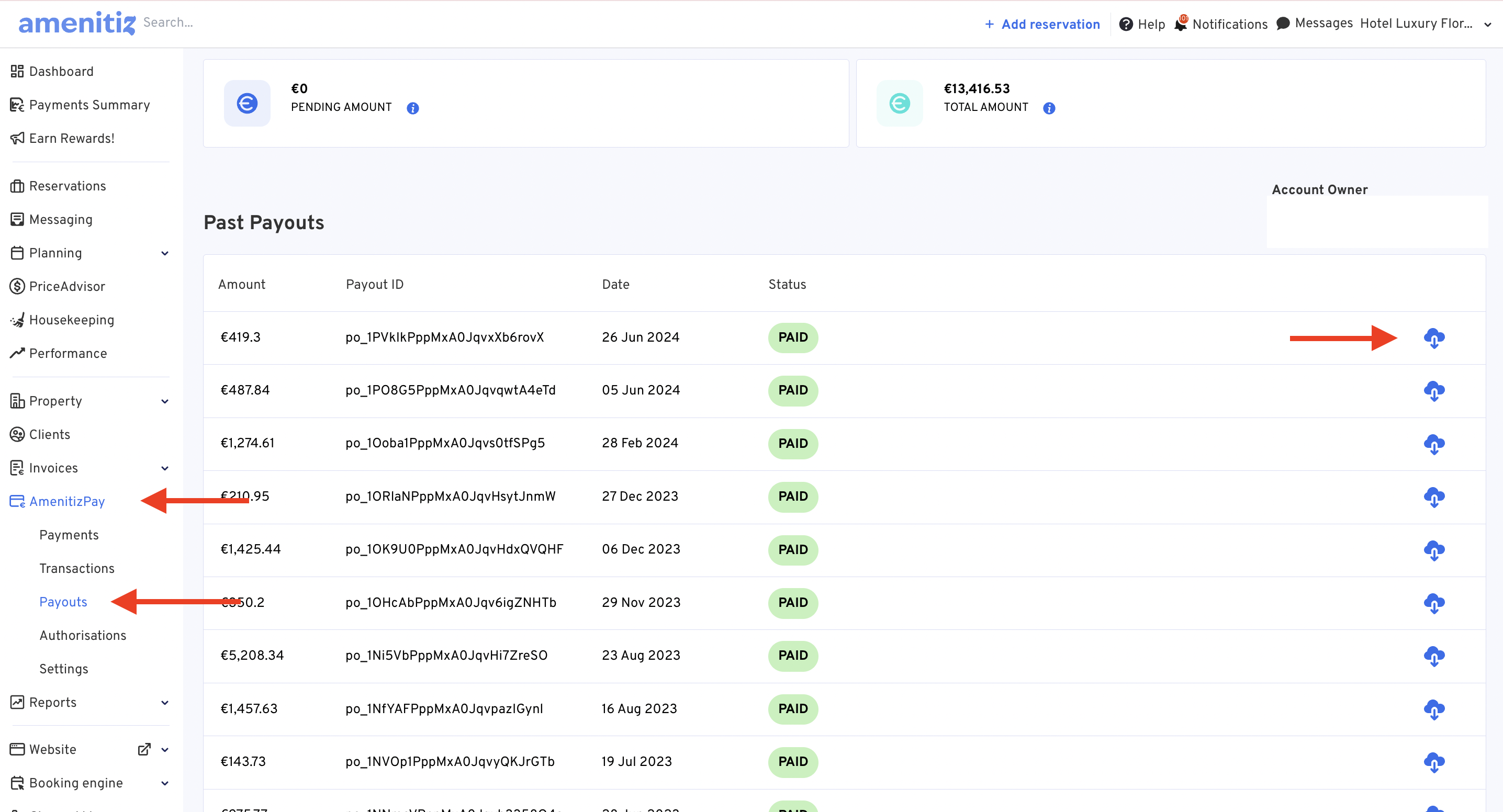This screenshot has width=1503, height=812.
Task: Click the euro Pending Amount card icon
Action: pyautogui.click(x=247, y=103)
